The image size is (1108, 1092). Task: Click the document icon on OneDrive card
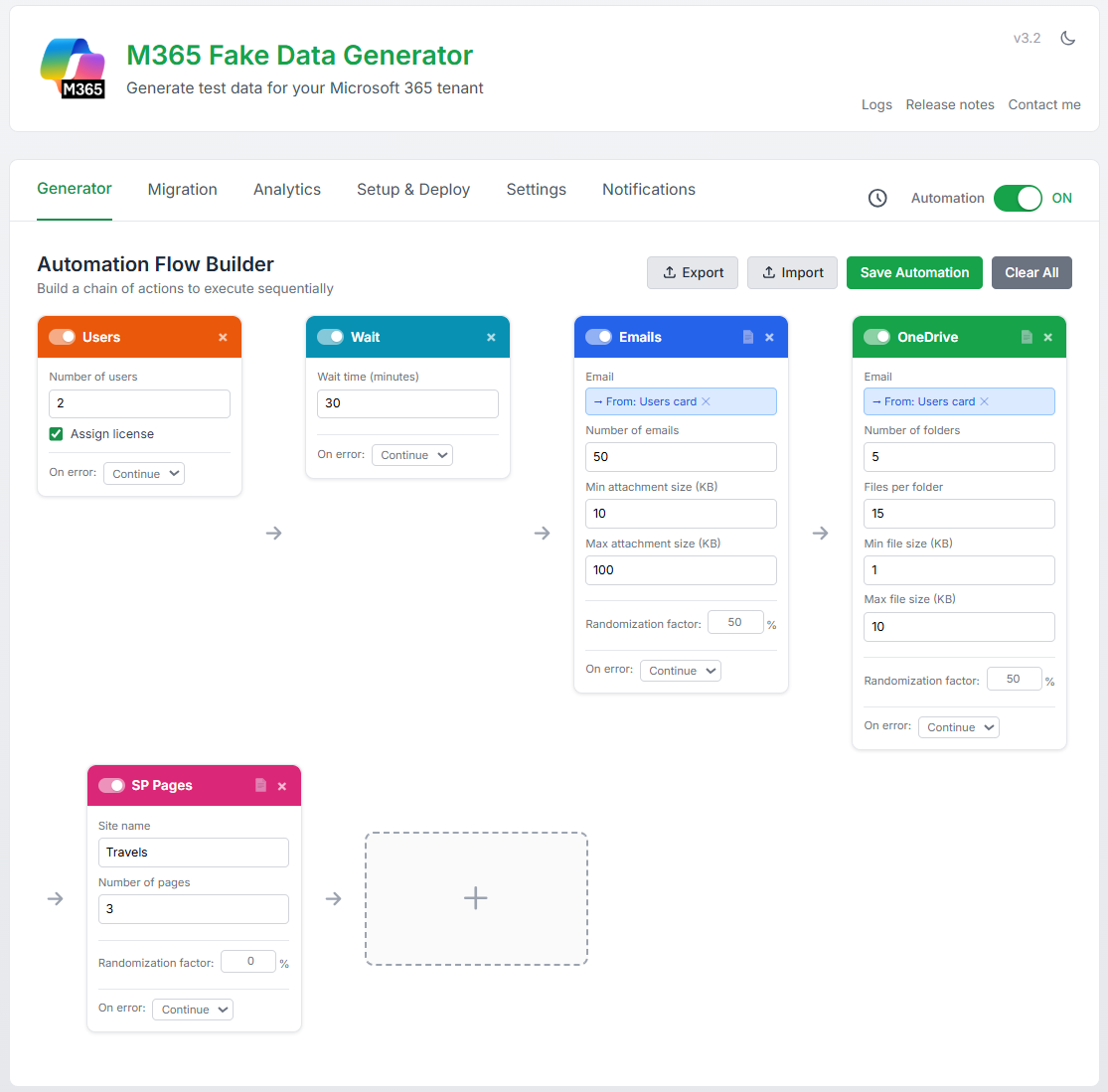click(x=1027, y=338)
